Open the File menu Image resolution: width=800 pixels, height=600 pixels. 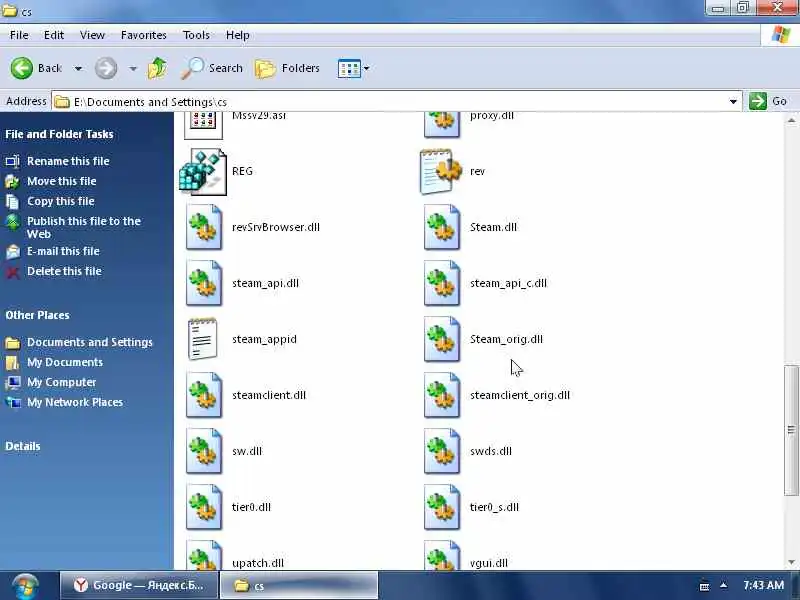19,35
